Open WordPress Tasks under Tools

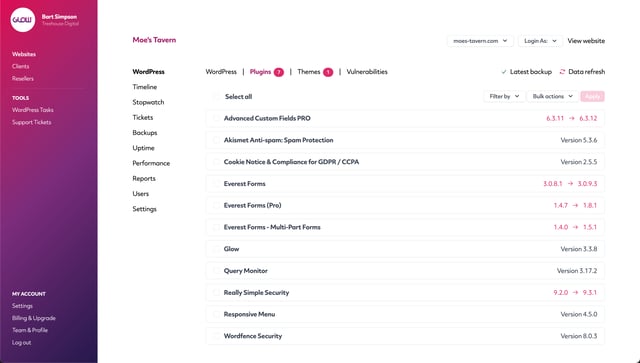pyautogui.click(x=33, y=110)
